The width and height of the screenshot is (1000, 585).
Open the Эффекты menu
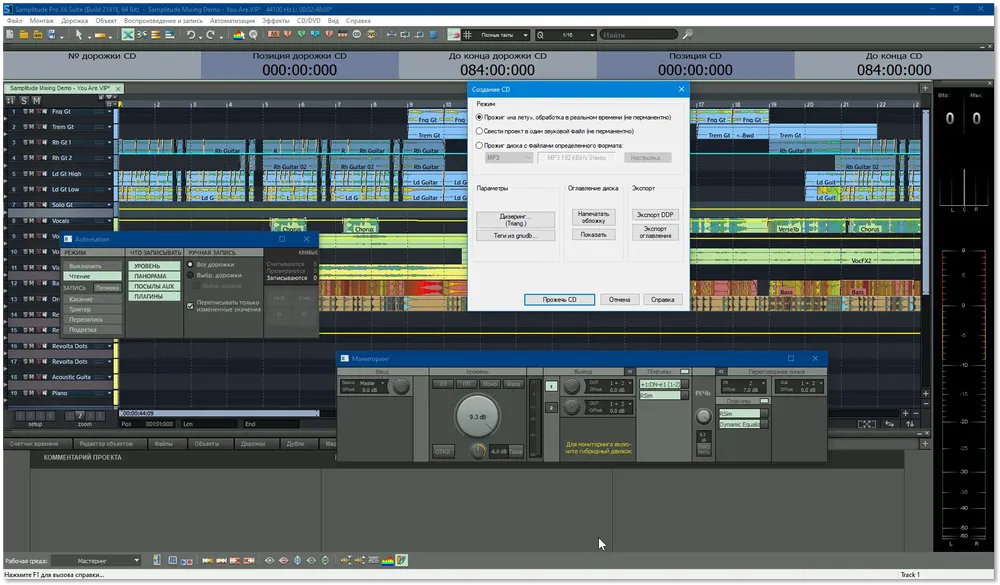(276, 20)
